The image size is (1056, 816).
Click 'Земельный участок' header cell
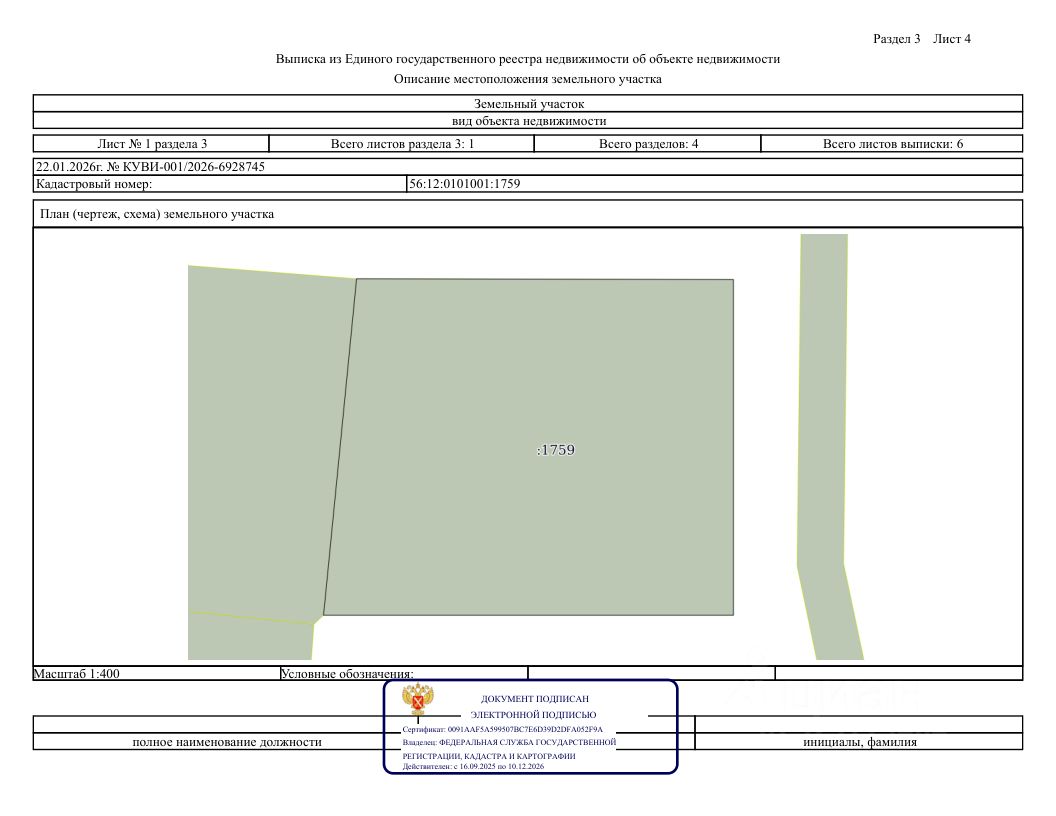(529, 104)
